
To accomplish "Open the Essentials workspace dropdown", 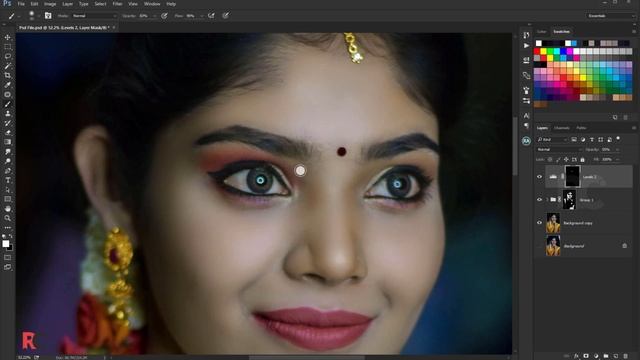I will tap(610, 16).
